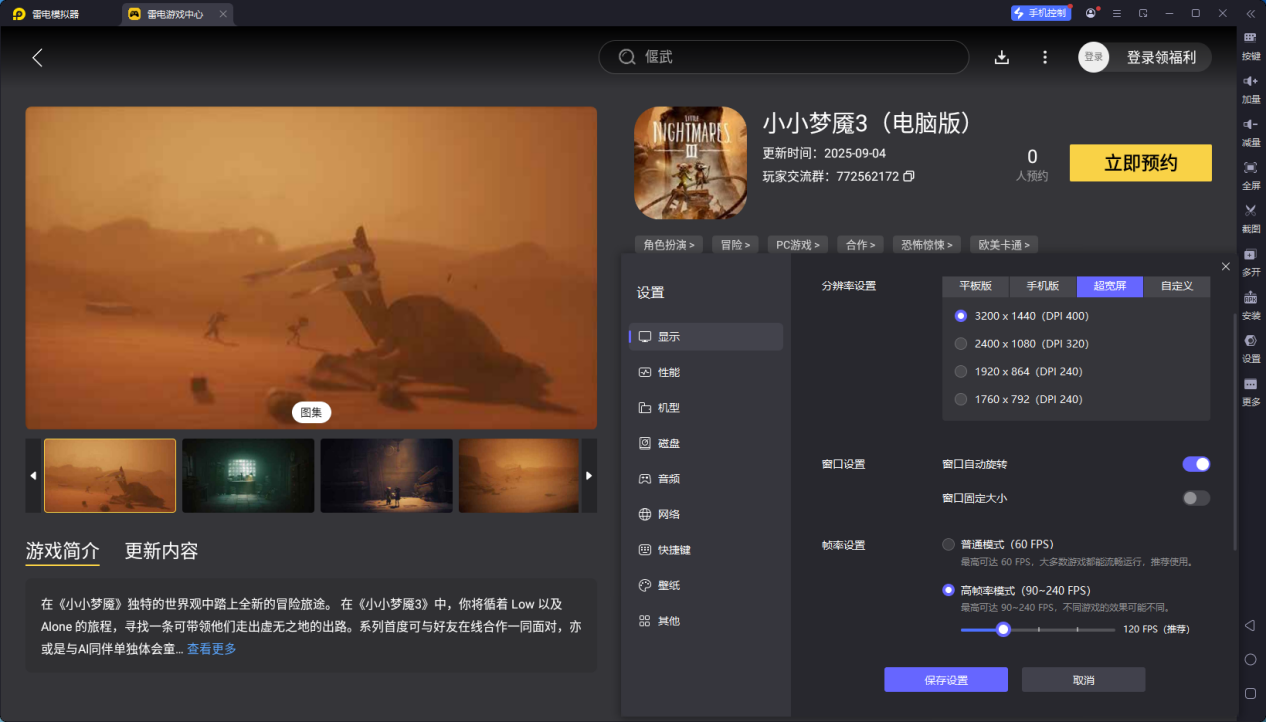1266x722 pixels.
Task: Click the 登录领福利 button
Action: [1161, 57]
